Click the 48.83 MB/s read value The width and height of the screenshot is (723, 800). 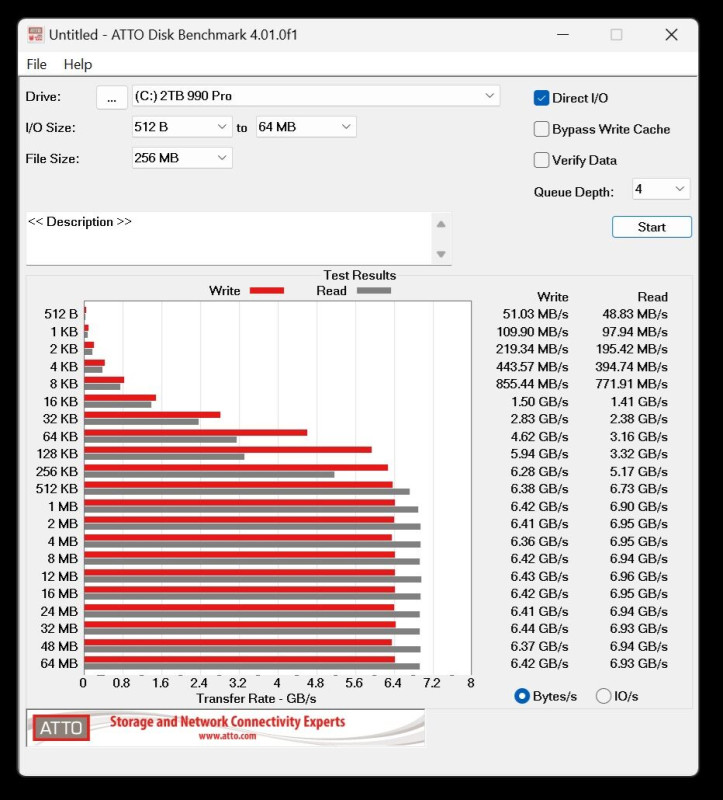(x=635, y=314)
